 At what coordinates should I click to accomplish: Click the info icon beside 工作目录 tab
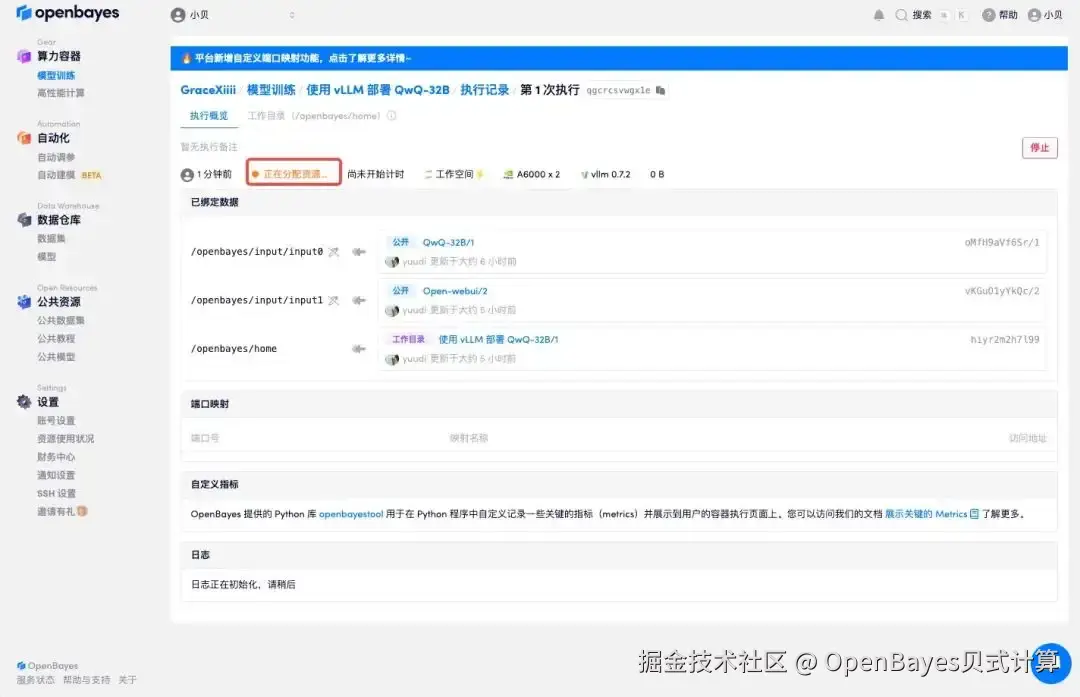pos(391,116)
